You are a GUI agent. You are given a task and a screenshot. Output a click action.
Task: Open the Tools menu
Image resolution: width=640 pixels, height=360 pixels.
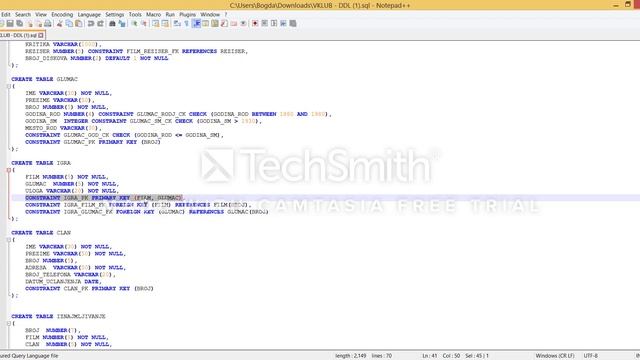pyautogui.click(x=135, y=14)
